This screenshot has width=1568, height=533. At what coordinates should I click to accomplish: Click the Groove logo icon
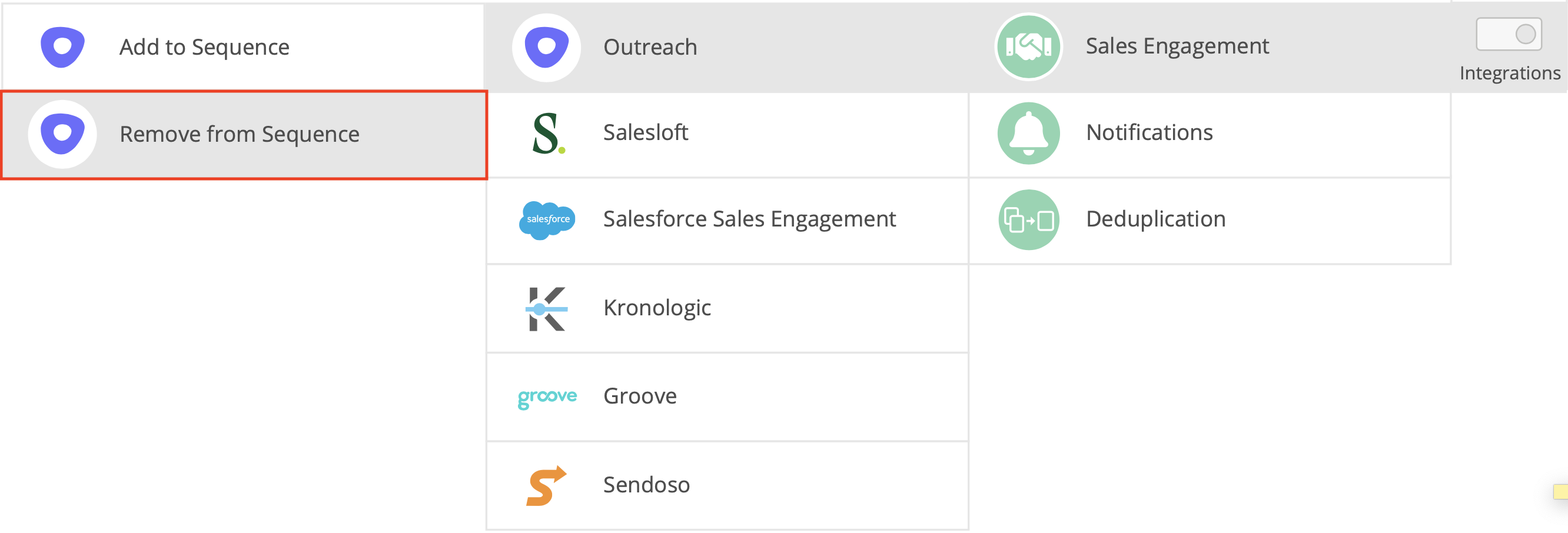[x=547, y=397]
